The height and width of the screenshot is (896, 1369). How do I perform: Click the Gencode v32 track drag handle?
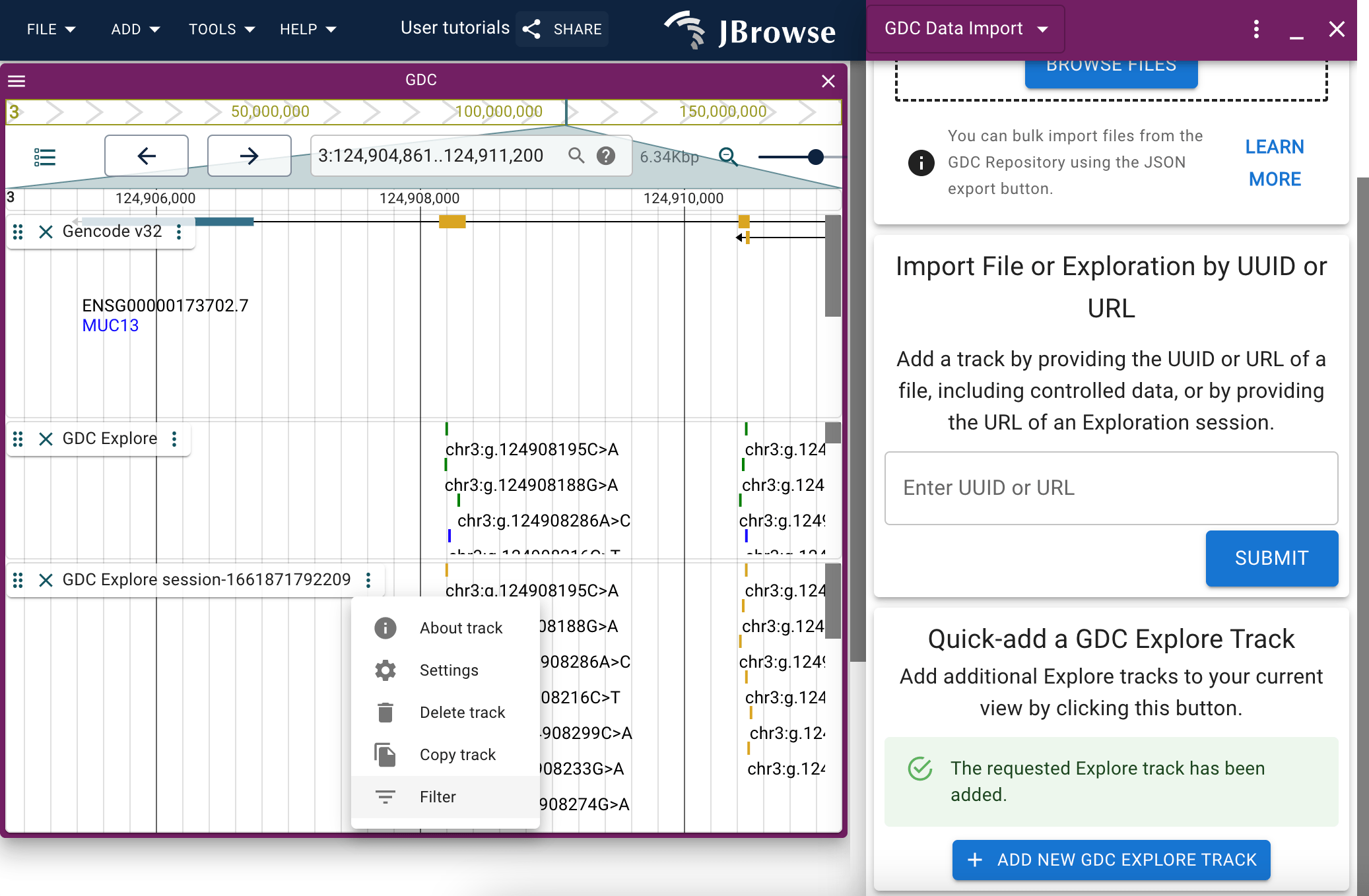tap(18, 232)
